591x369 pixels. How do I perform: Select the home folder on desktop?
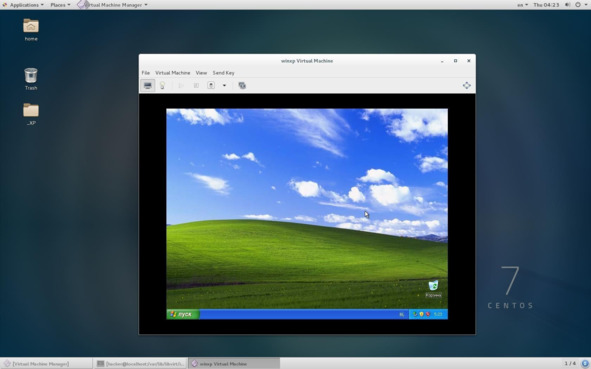tap(31, 30)
